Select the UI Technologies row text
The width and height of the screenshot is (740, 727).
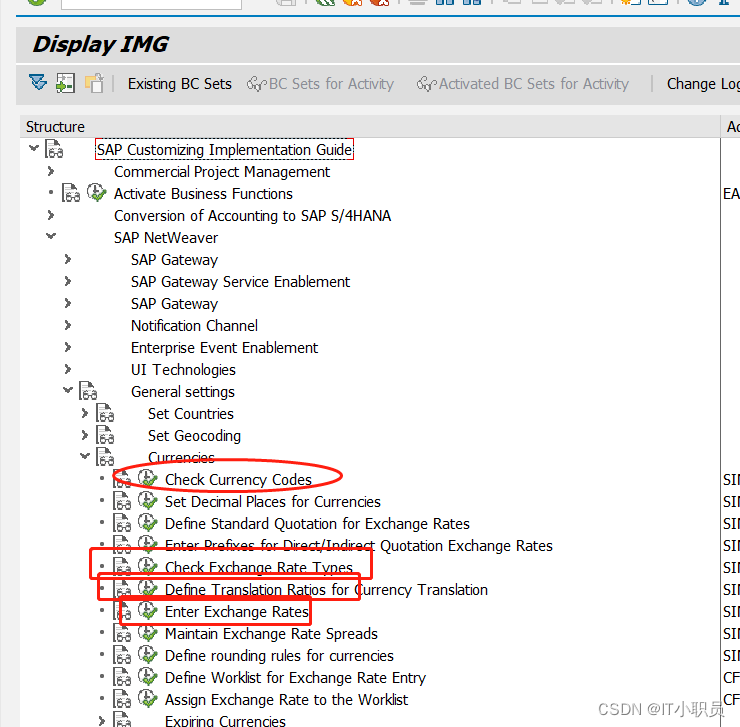pos(183,369)
